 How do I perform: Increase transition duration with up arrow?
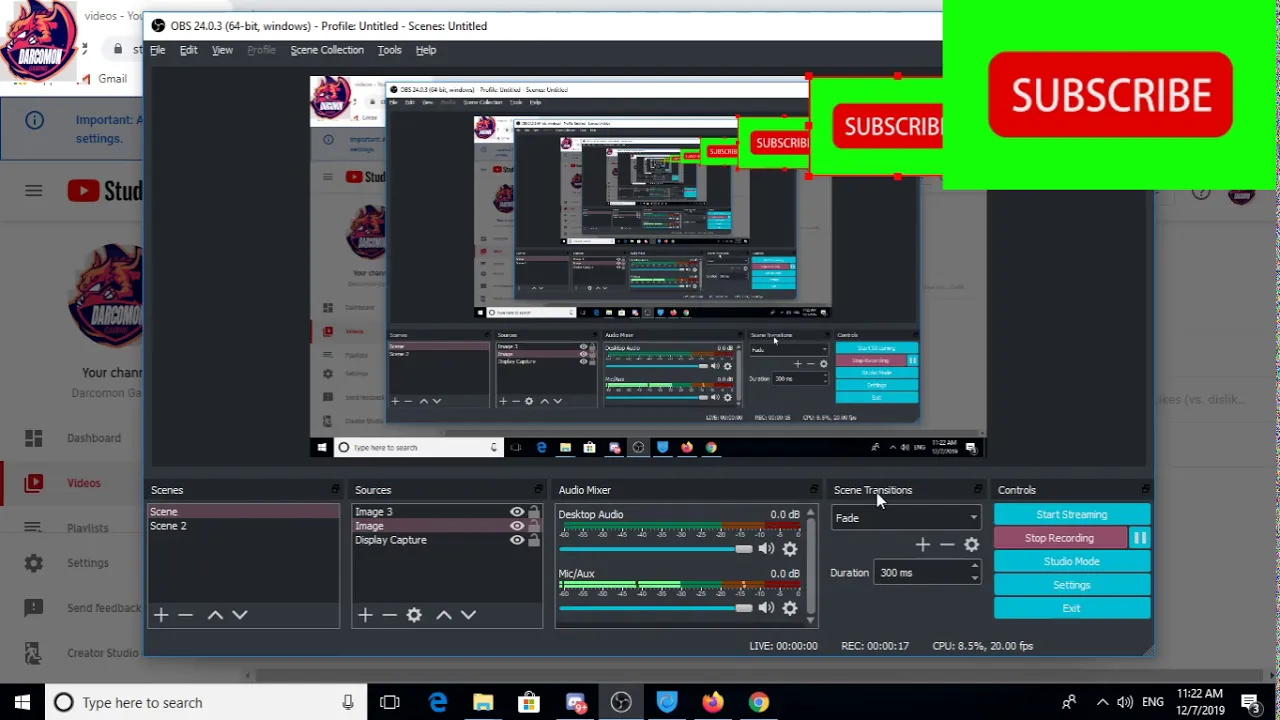[x=974, y=567]
